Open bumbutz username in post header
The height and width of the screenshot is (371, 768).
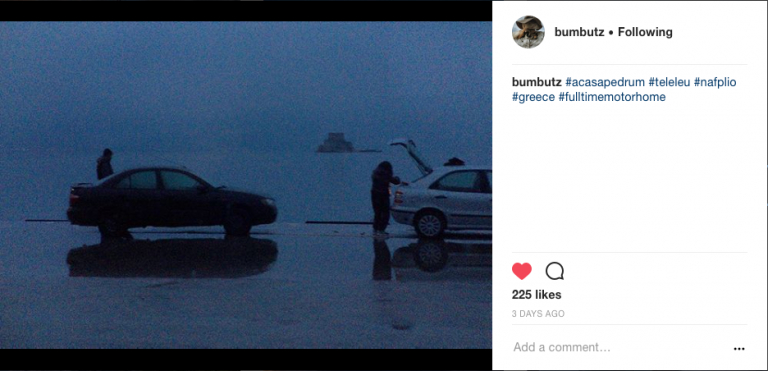click(579, 32)
